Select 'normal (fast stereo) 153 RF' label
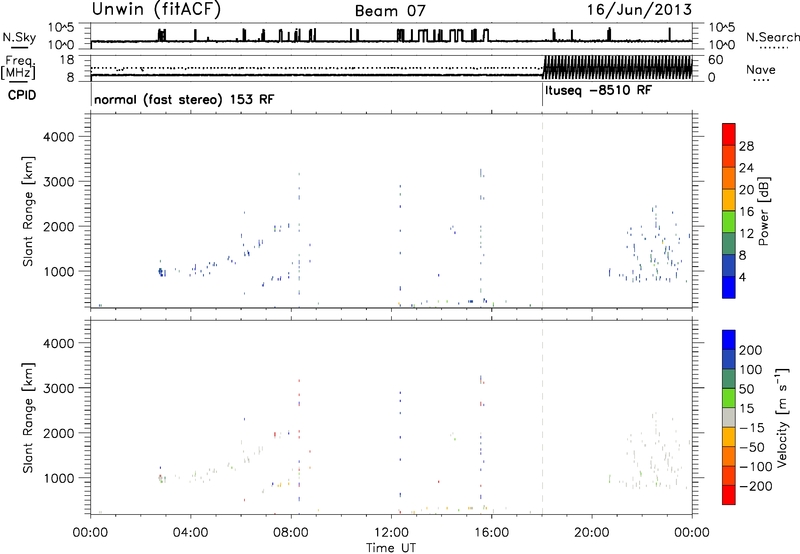The width and height of the screenshot is (800, 554). (x=184, y=99)
